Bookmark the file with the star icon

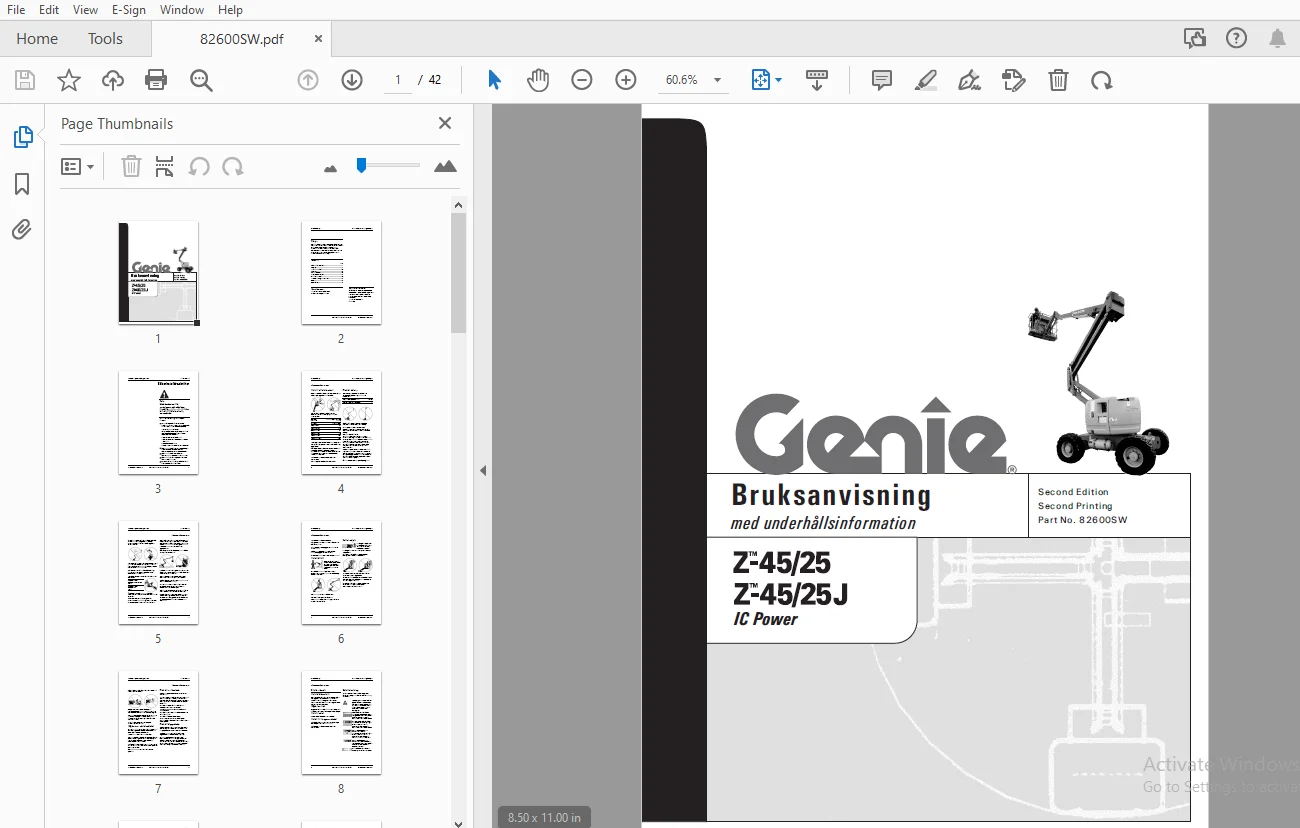point(69,80)
